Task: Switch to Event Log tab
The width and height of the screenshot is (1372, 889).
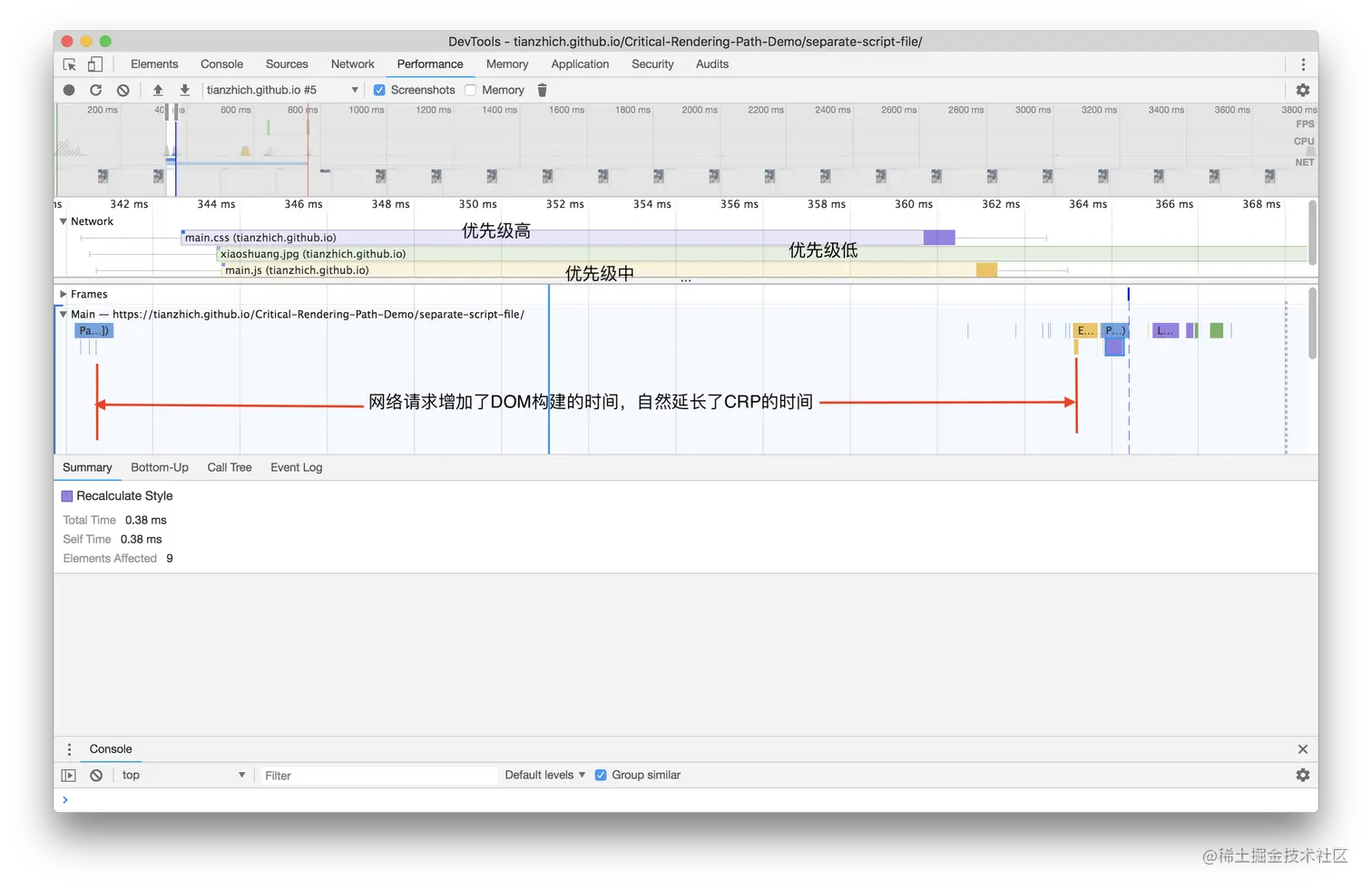Action: pos(297,467)
